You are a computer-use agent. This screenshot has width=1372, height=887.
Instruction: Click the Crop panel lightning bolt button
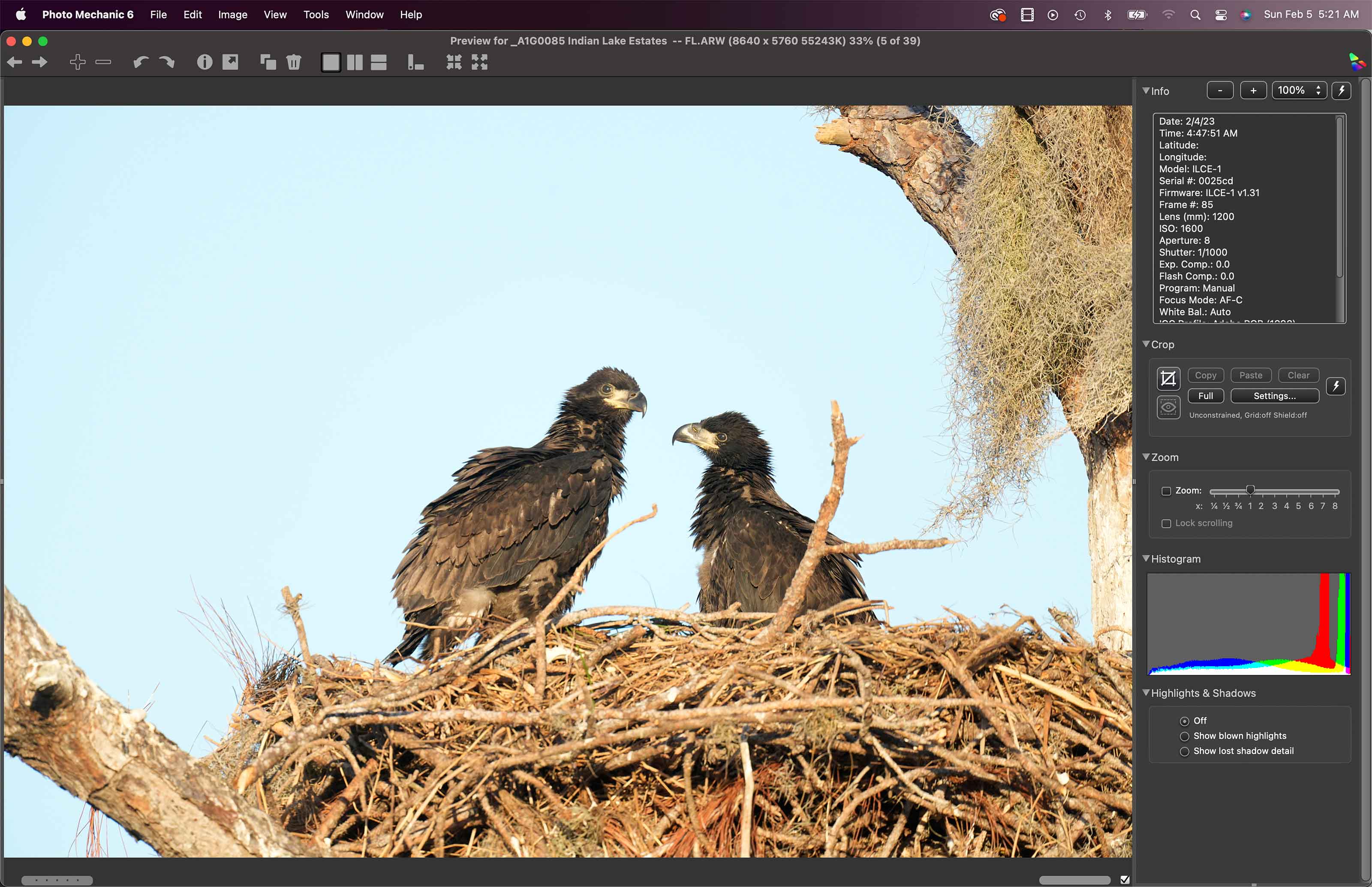click(1336, 386)
